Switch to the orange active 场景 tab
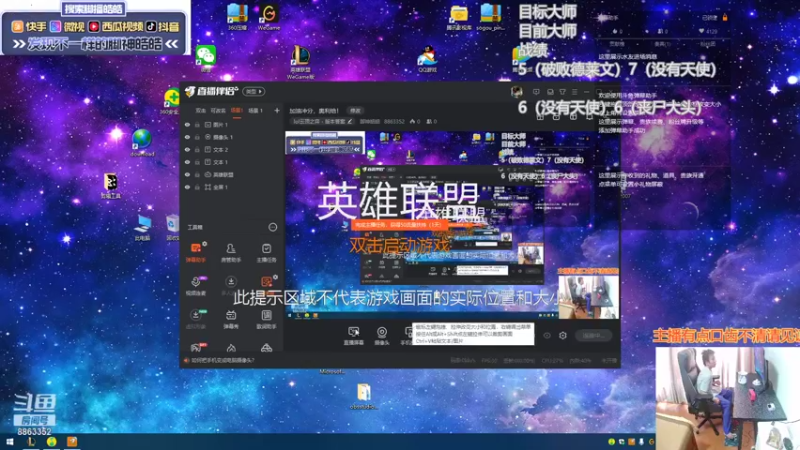The width and height of the screenshot is (800, 450). tap(236, 110)
